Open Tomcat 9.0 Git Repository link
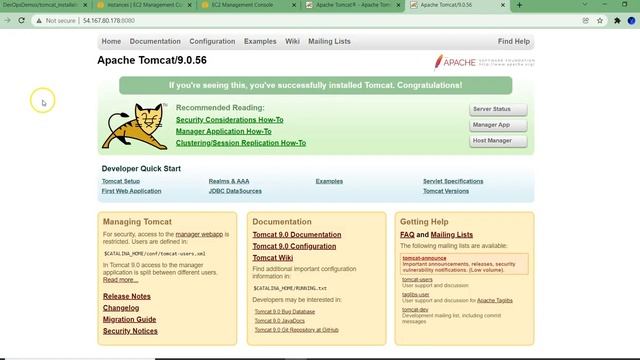 click(x=297, y=330)
